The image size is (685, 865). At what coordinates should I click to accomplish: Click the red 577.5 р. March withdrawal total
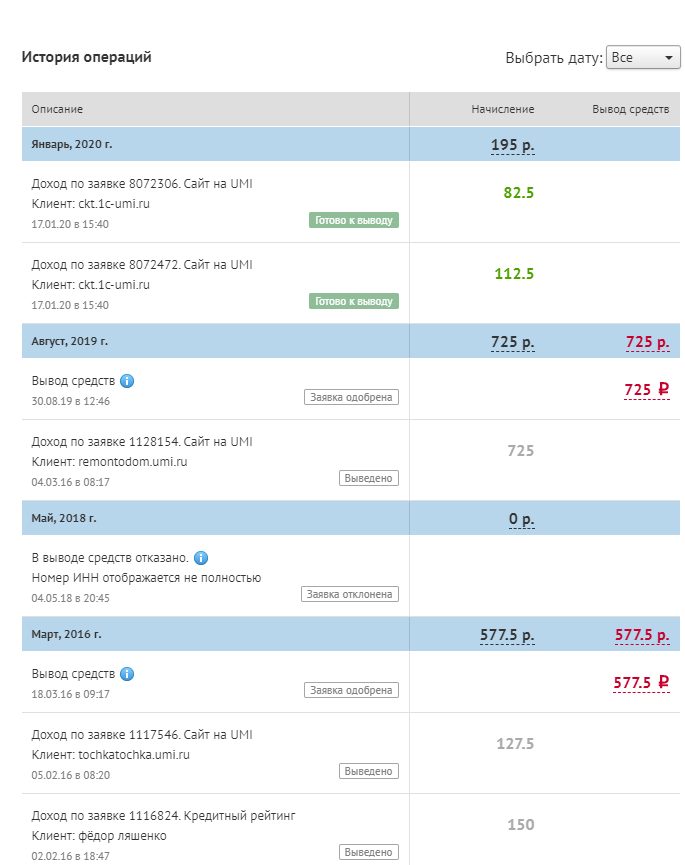pyautogui.click(x=641, y=635)
